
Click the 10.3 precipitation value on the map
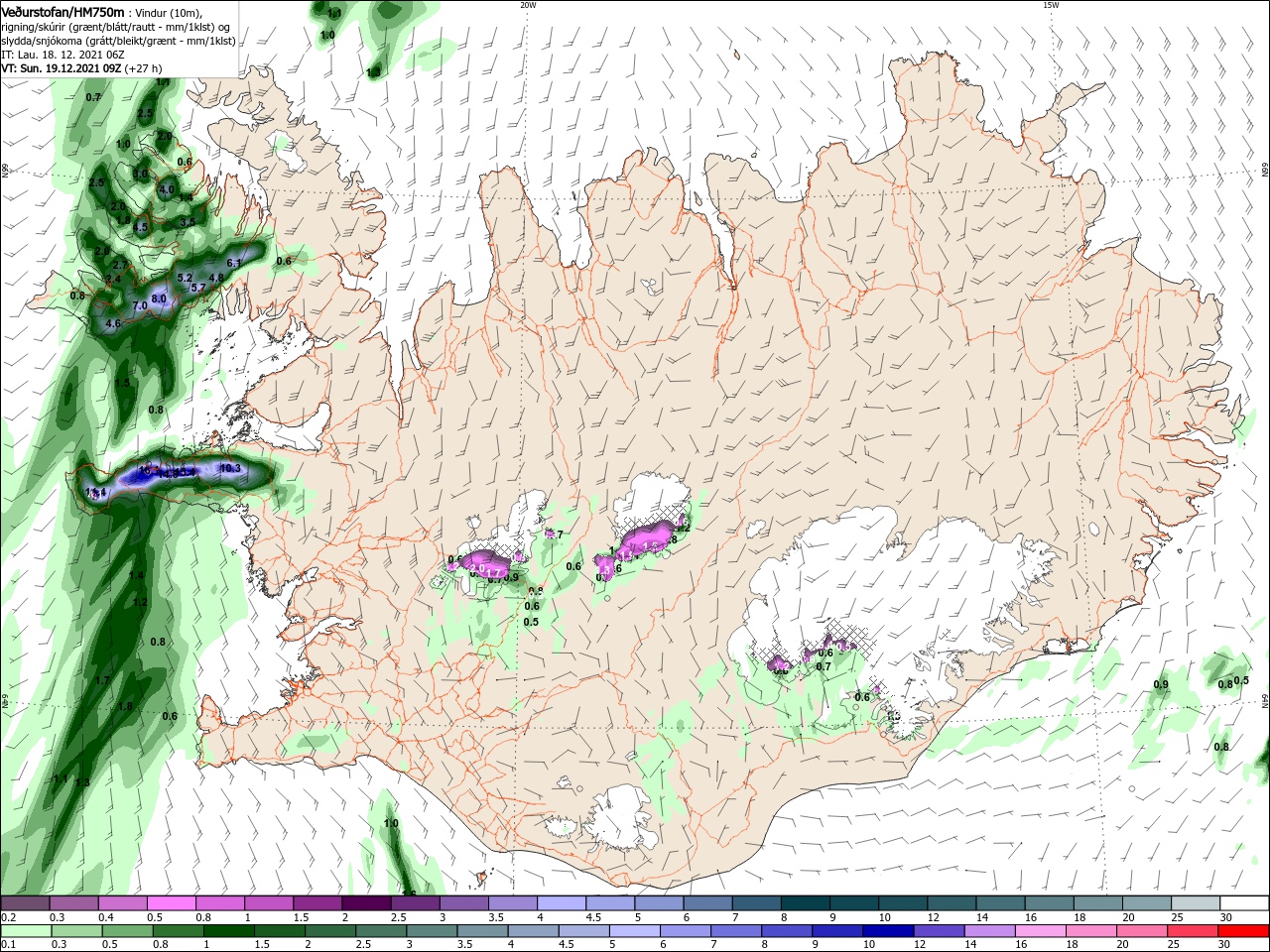click(x=230, y=468)
